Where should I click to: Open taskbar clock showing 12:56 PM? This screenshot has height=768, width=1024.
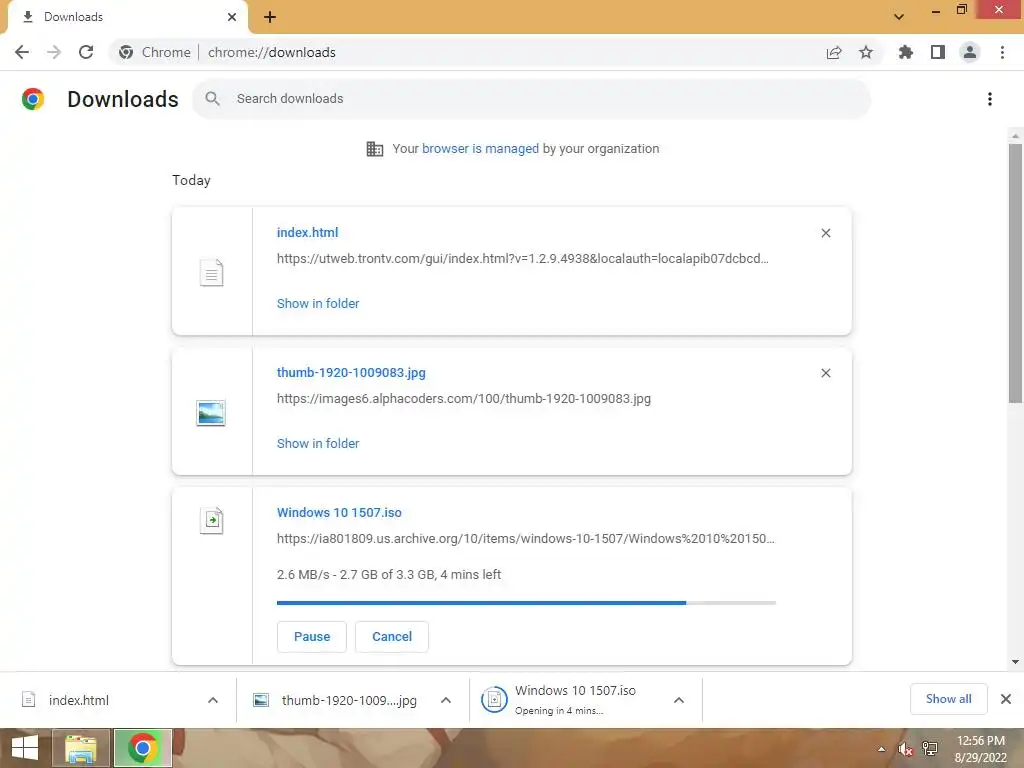[982, 749]
